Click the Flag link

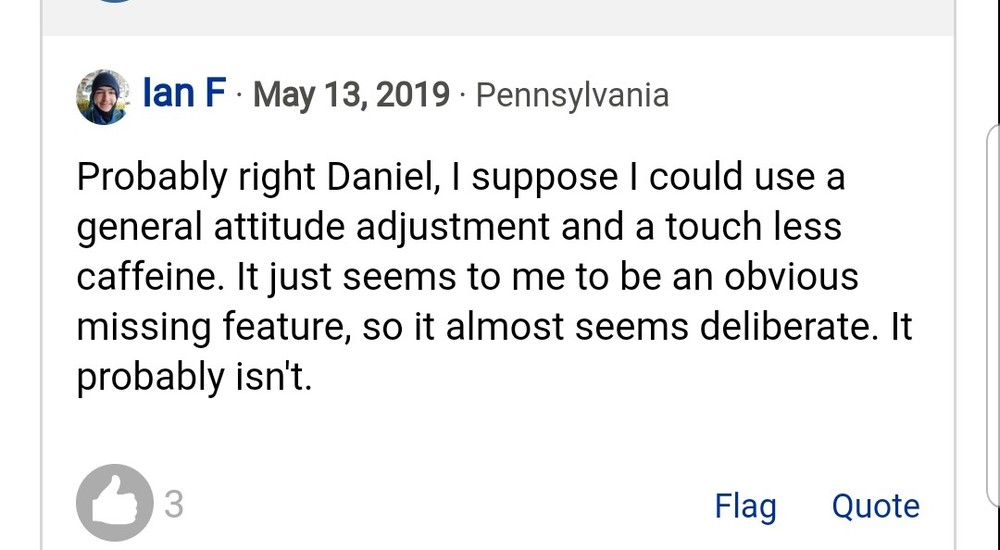745,506
